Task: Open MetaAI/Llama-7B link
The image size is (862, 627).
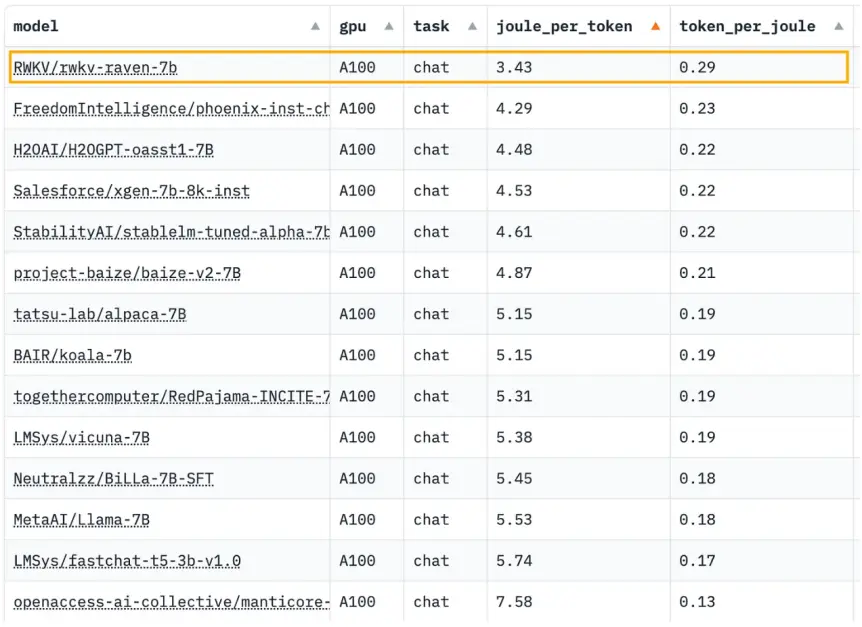Action: tap(81, 520)
